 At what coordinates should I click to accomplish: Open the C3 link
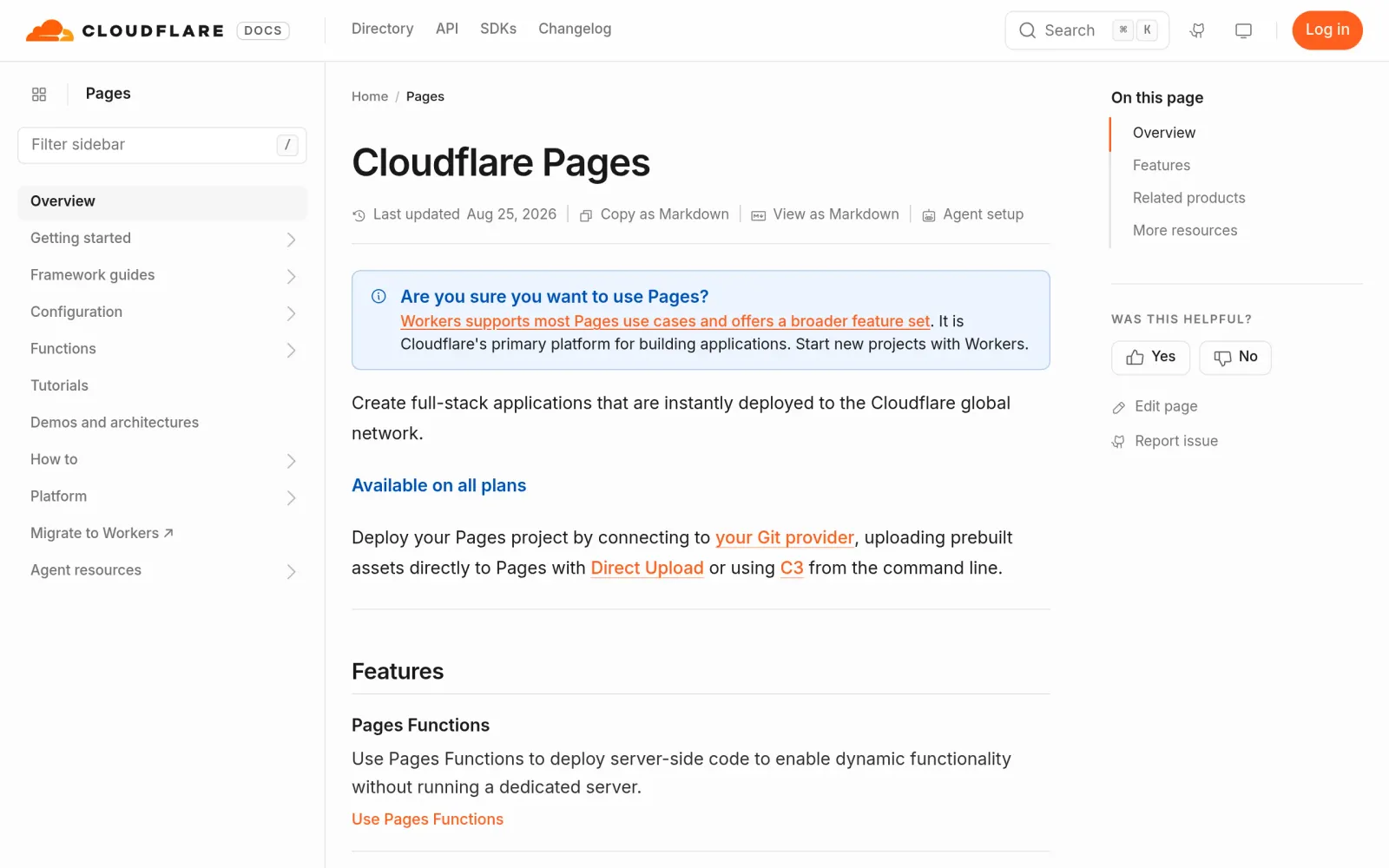792,568
